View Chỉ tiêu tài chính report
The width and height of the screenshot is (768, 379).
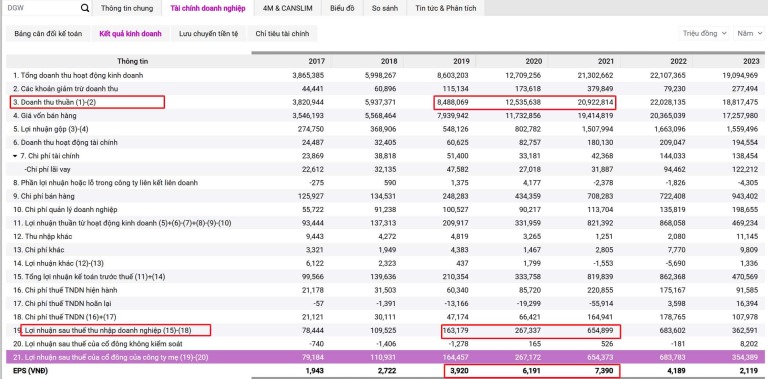pos(282,34)
